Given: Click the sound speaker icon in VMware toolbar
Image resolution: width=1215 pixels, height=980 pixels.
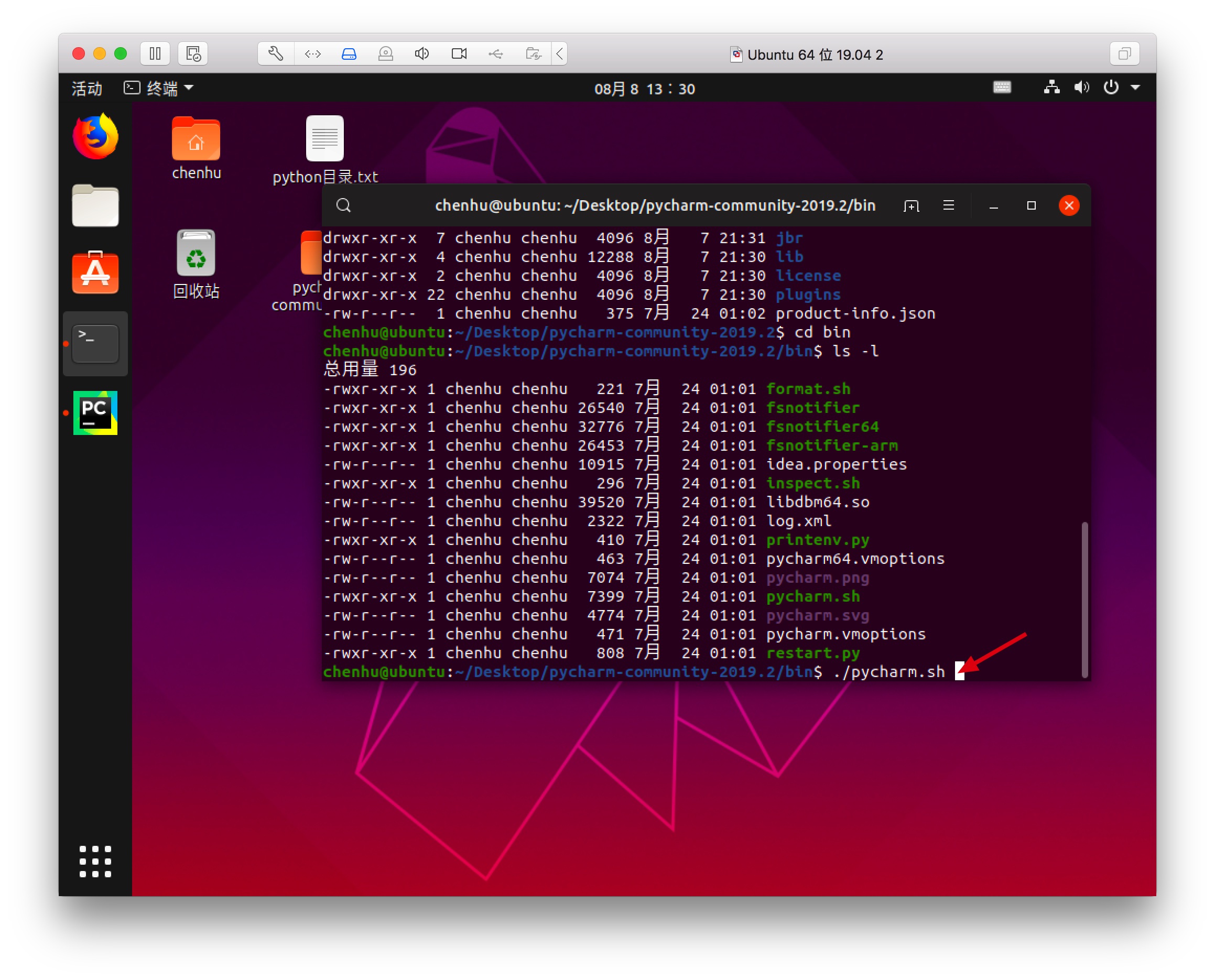Looking at the screenshot, I should point(422,53).
